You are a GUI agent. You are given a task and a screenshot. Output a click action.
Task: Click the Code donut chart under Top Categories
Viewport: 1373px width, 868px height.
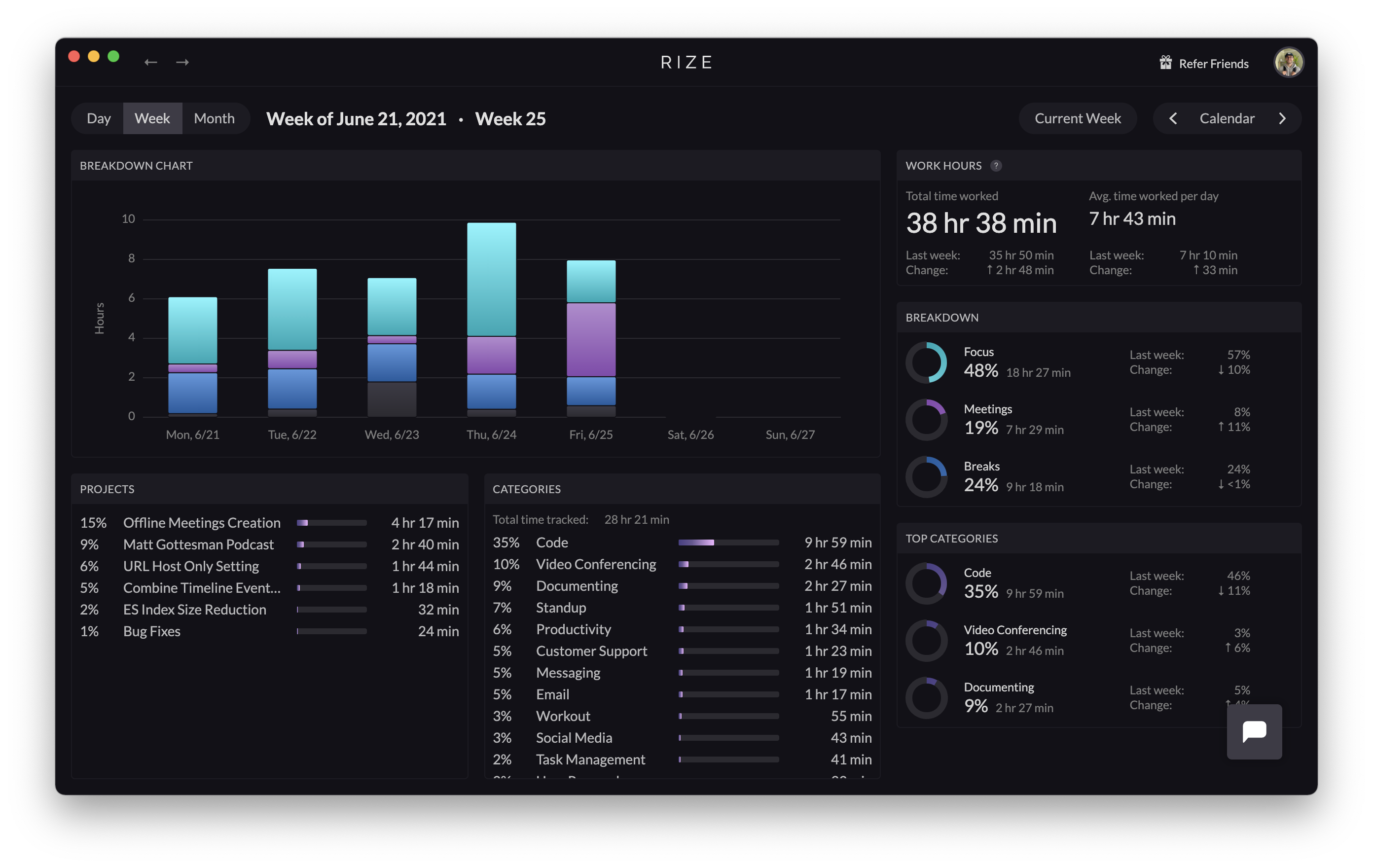[927, 583]
